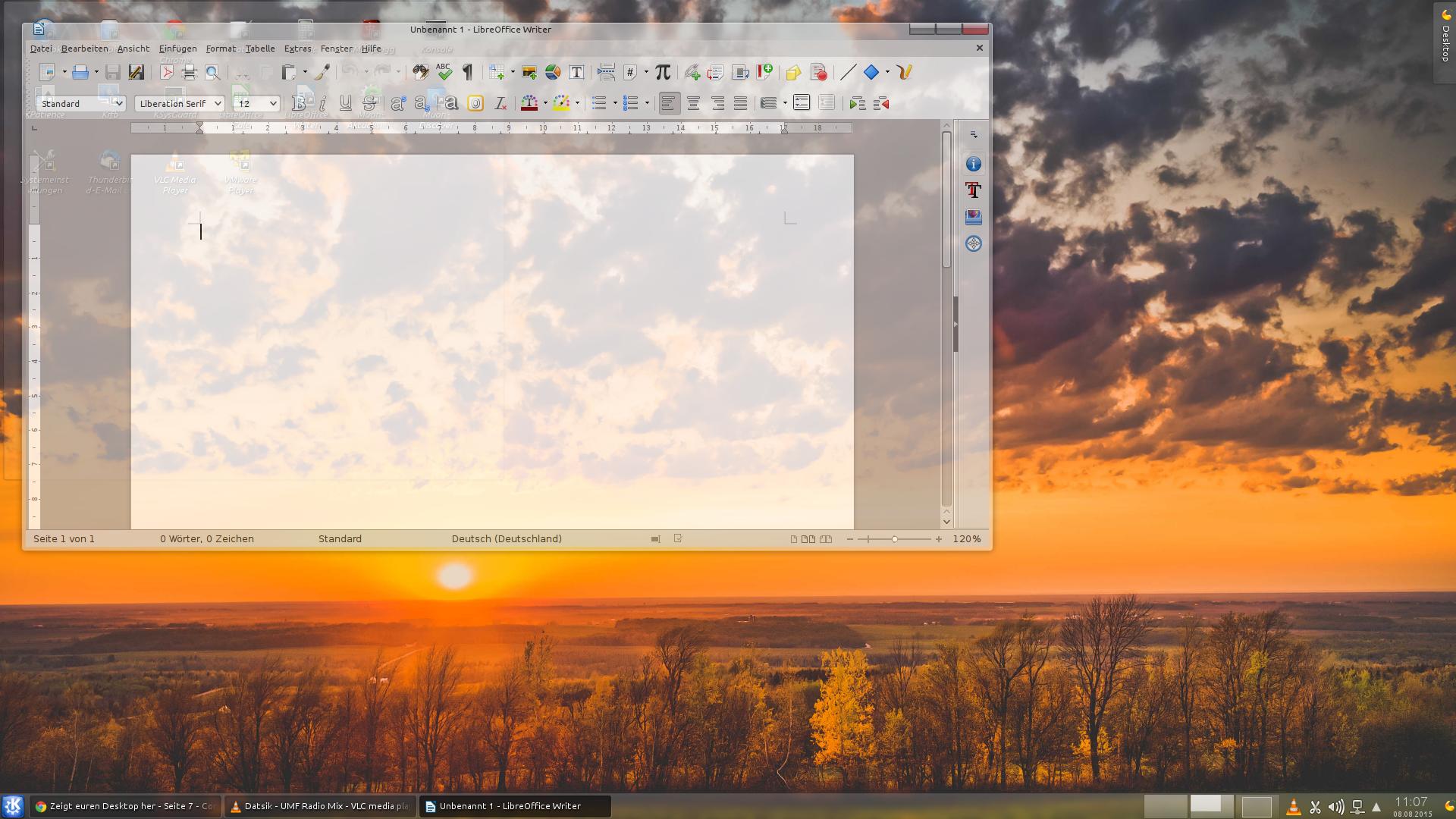The width and height of the screenshot is (1456, 819).
Task: Click Deutsch (Deutschland) language in status bar
Action: 507,539
